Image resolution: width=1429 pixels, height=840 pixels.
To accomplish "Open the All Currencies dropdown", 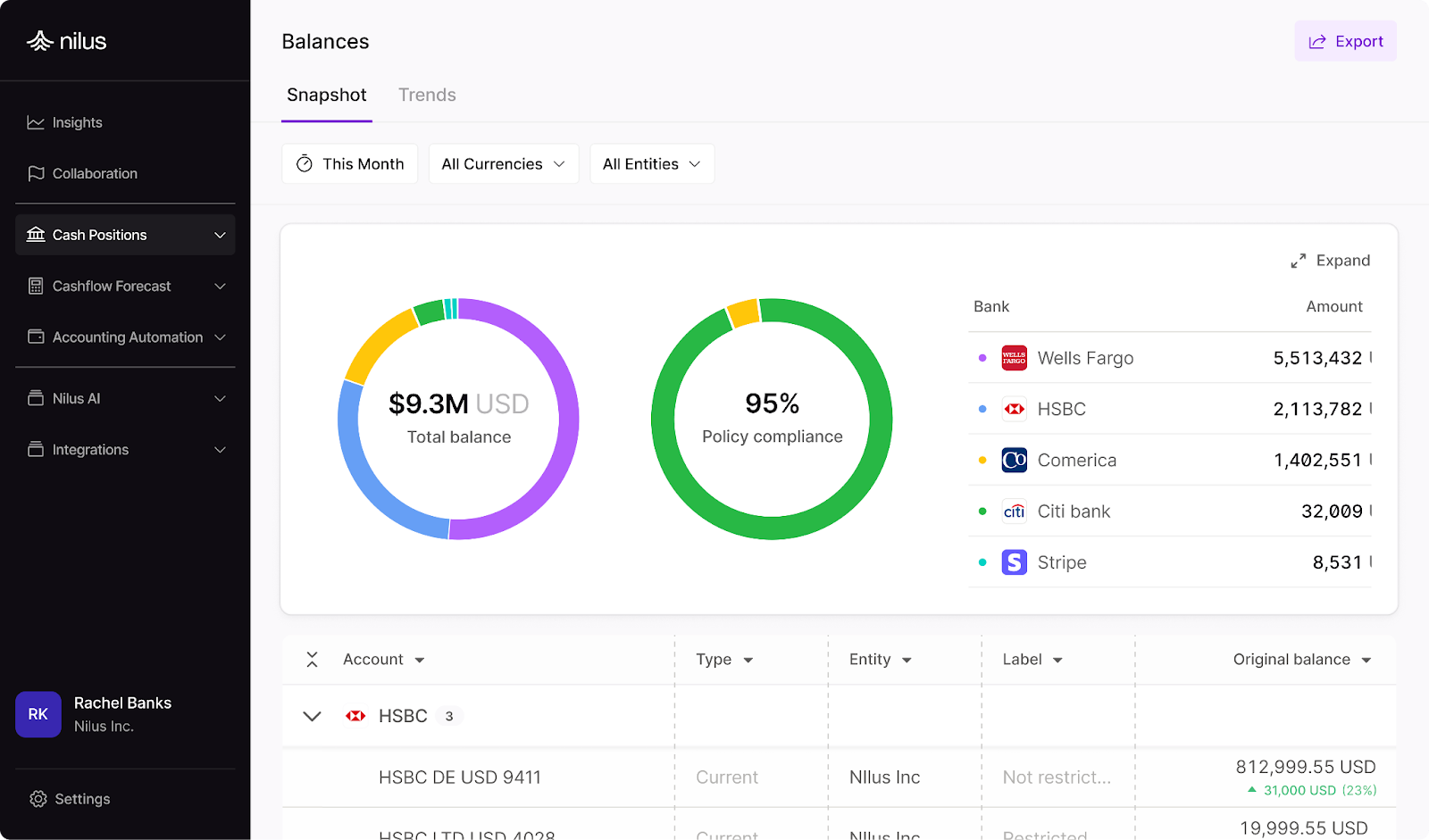I will click(x=504, y=164).
